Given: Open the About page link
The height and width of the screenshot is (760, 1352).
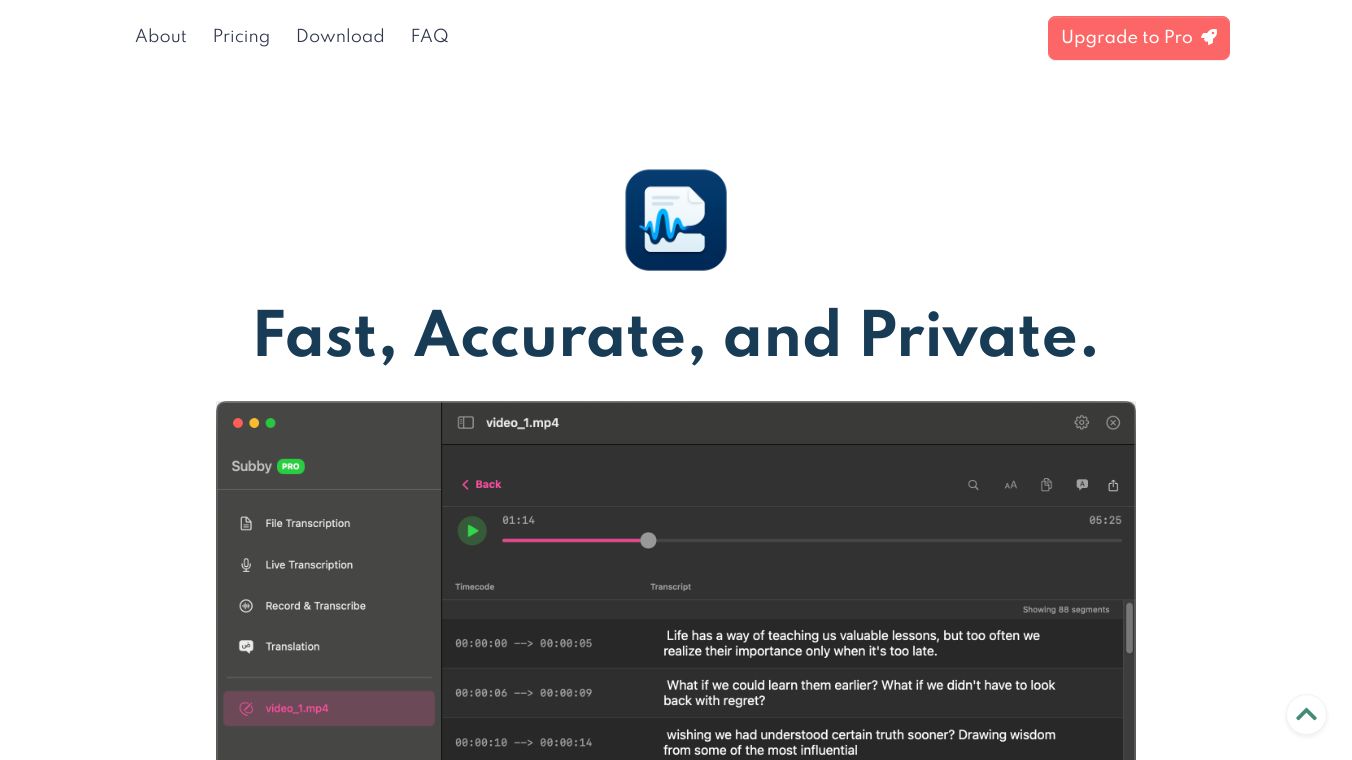Looking at the screenshot, I should 161,37.
